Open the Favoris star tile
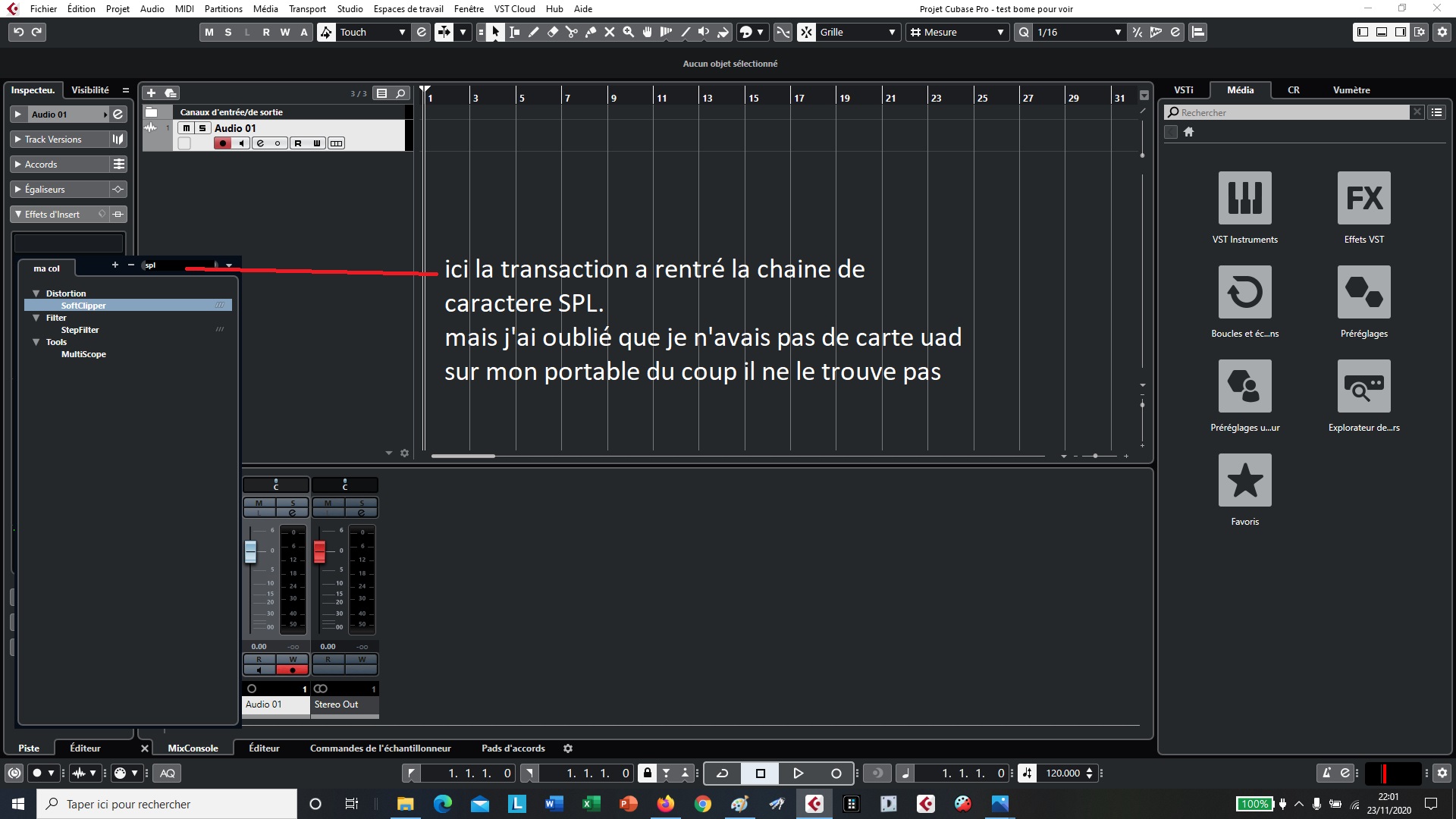Viewport: 1456px width, 819px height. point(1244,480)
